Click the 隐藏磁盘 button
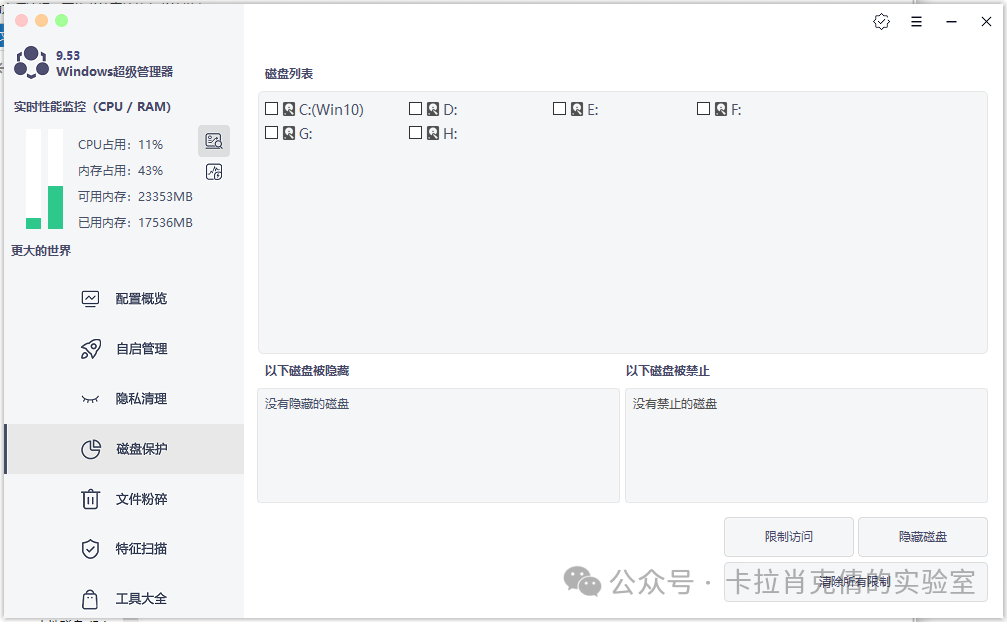Viewport: 1007px width, 622px height. click(922, 537)
